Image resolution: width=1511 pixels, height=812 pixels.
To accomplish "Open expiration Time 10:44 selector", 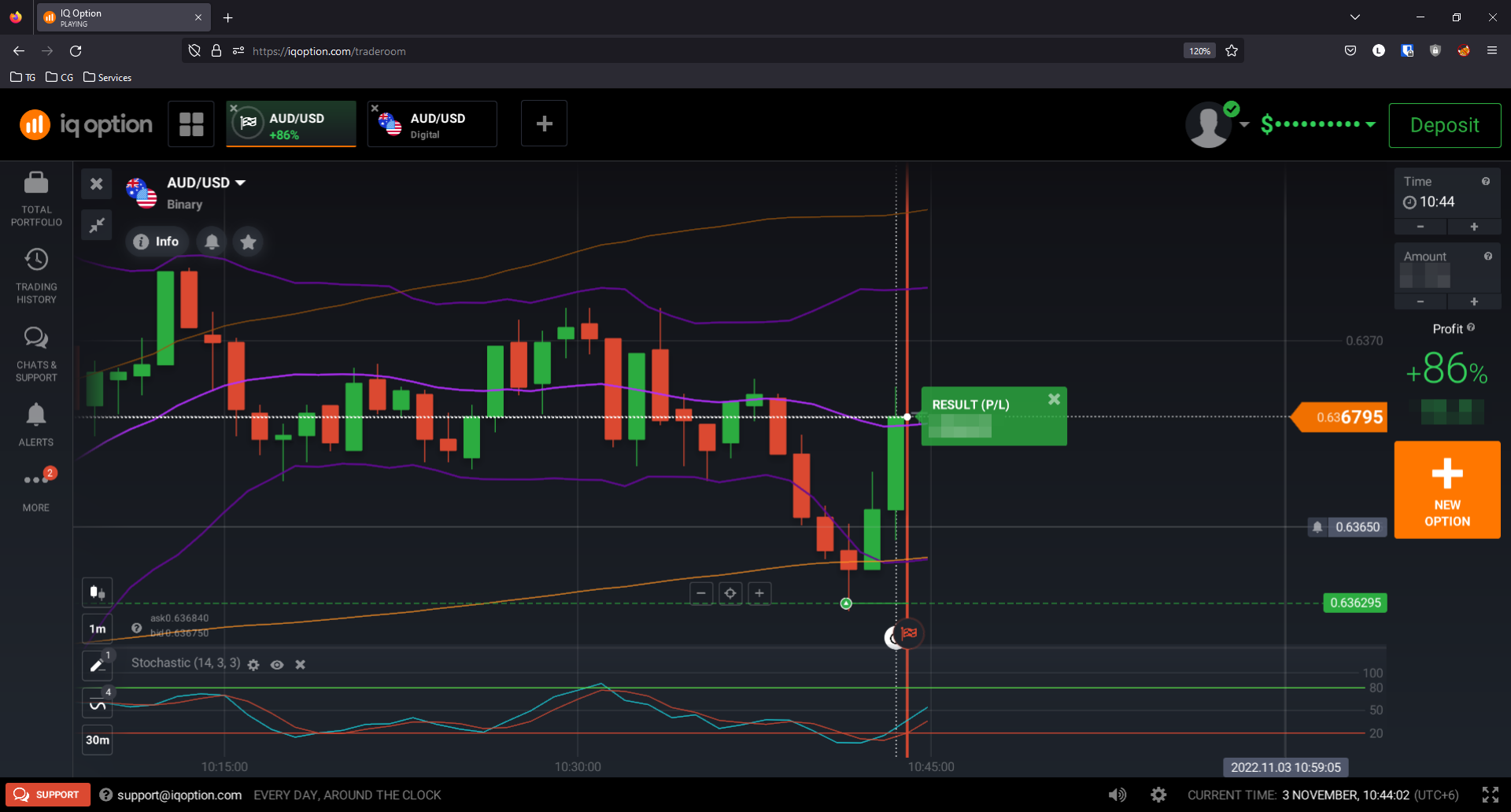I will [x=1447, y=193].
